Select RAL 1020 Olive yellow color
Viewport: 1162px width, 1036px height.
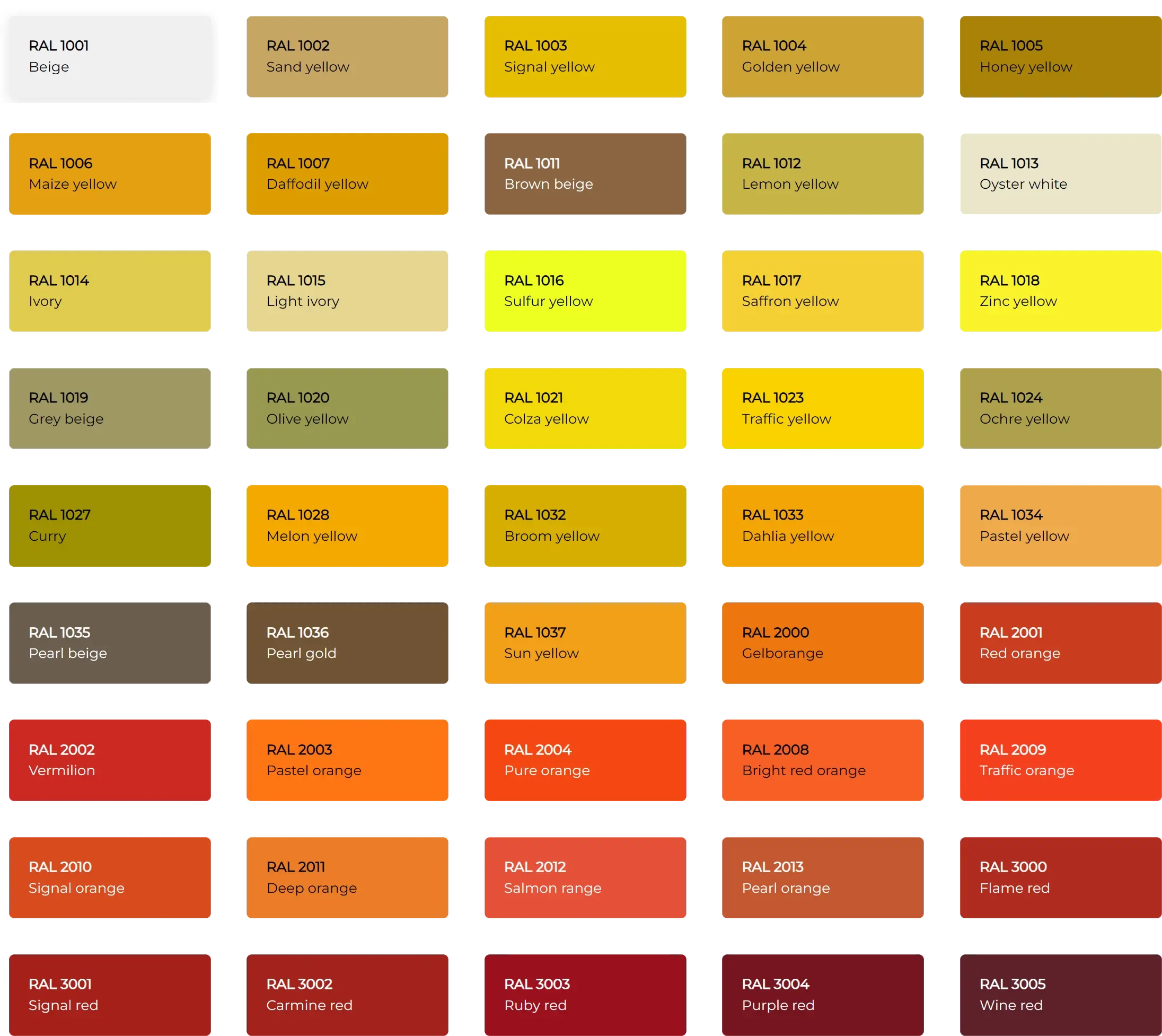347,408
